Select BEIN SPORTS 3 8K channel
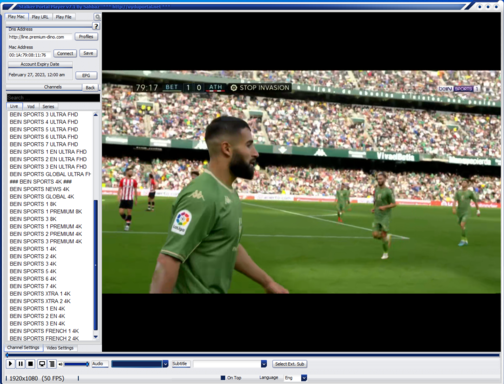The image size is (504, 384). [33, 219]
